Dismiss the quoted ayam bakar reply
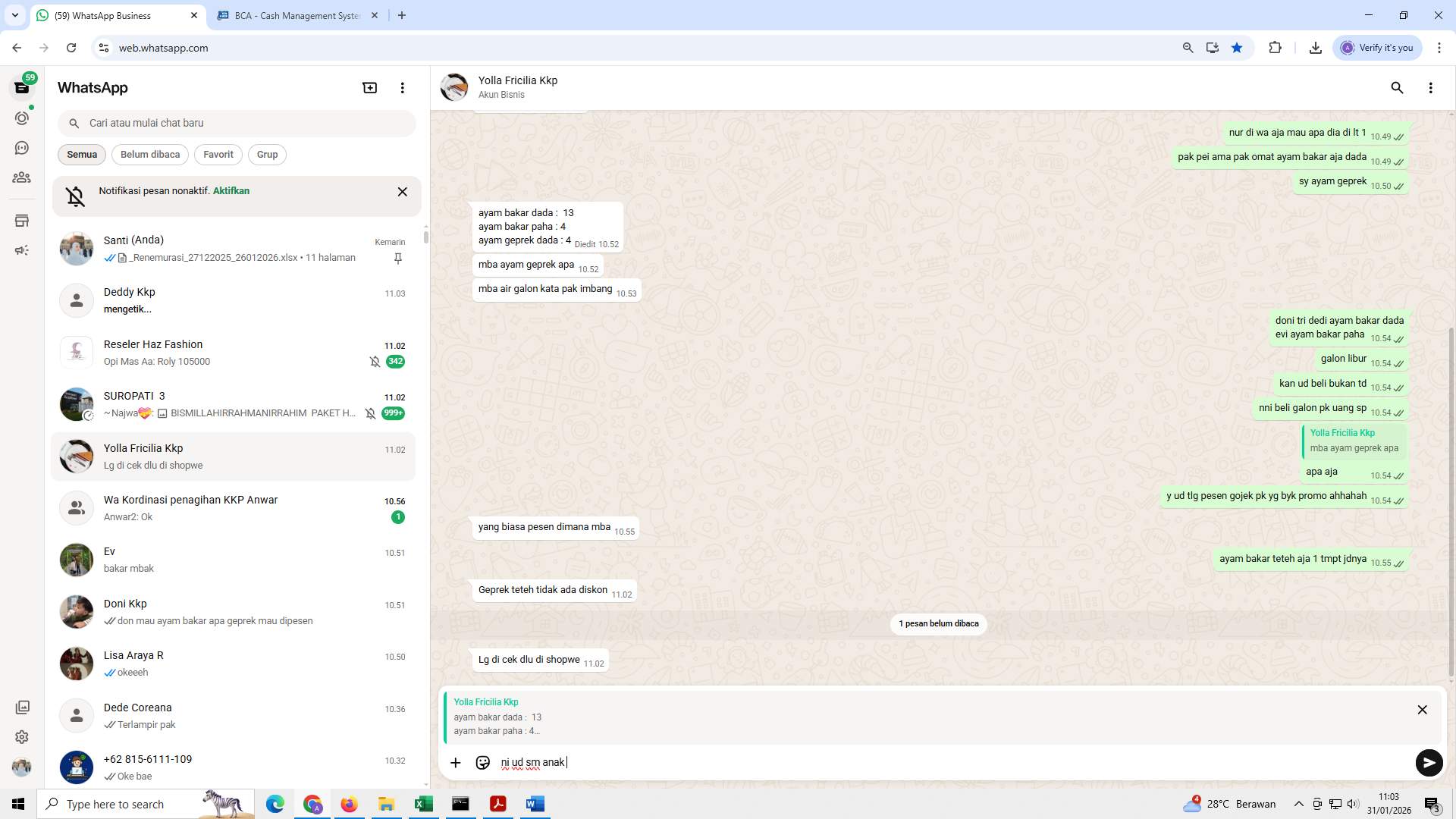Image resolution: width=1456 pixels, height=819 pixels. [1422, 709]
